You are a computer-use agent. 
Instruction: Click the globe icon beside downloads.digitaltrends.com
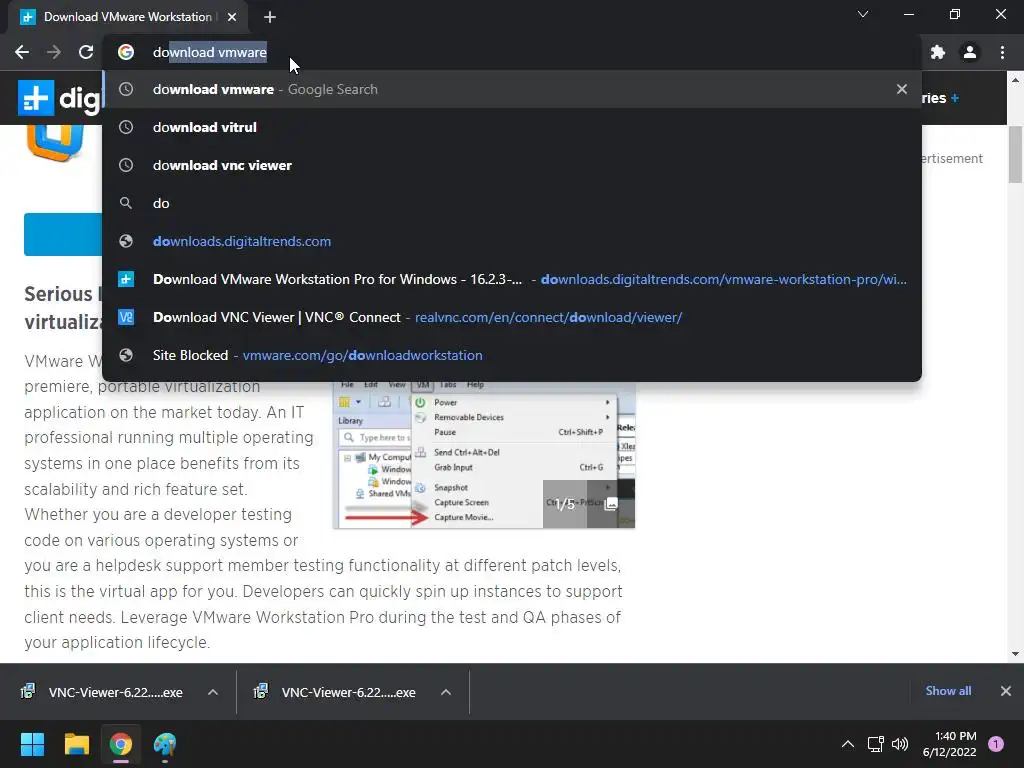126,241
